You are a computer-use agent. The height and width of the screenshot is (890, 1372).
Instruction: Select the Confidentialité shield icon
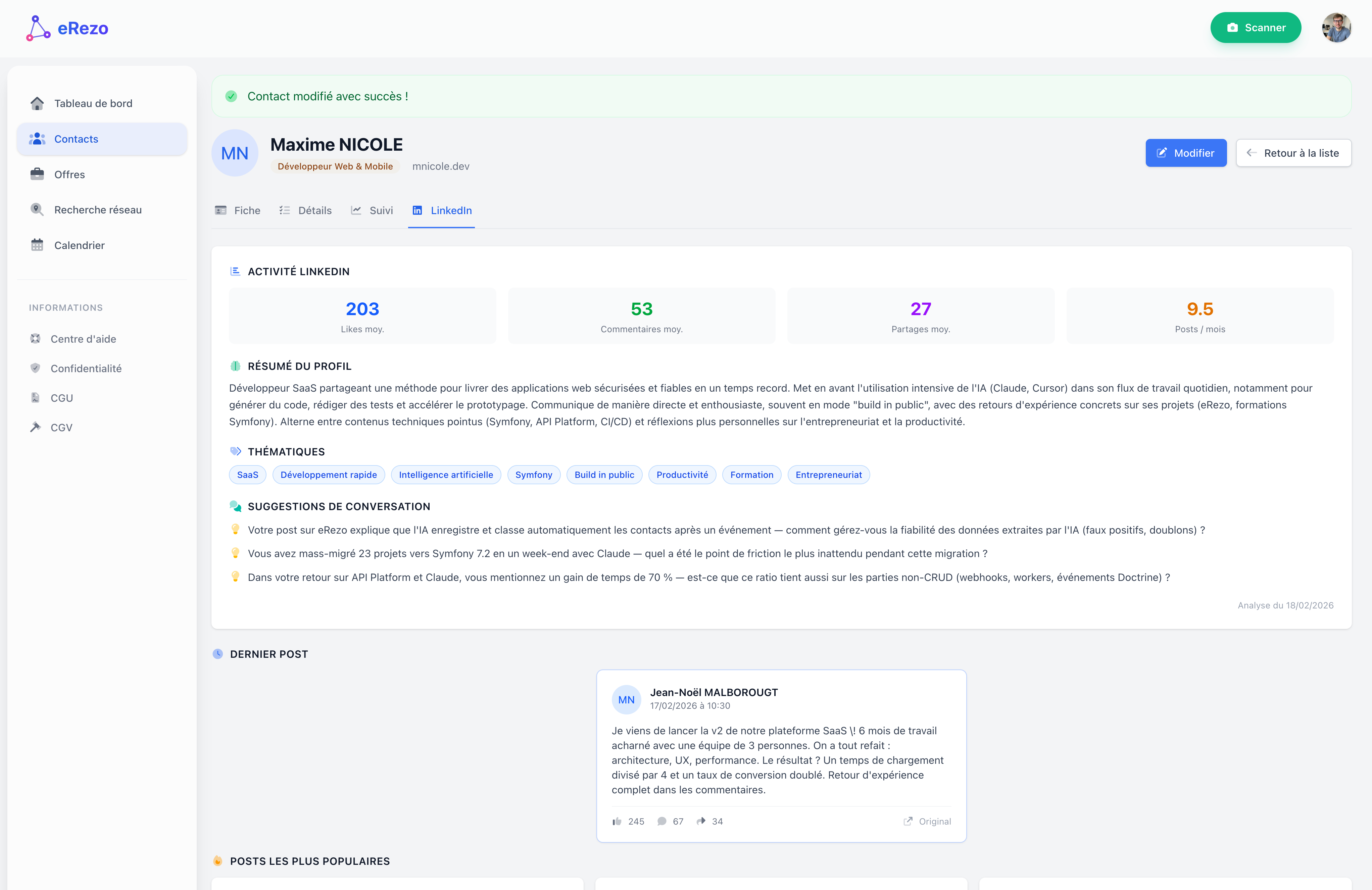[x=36, y=368]
